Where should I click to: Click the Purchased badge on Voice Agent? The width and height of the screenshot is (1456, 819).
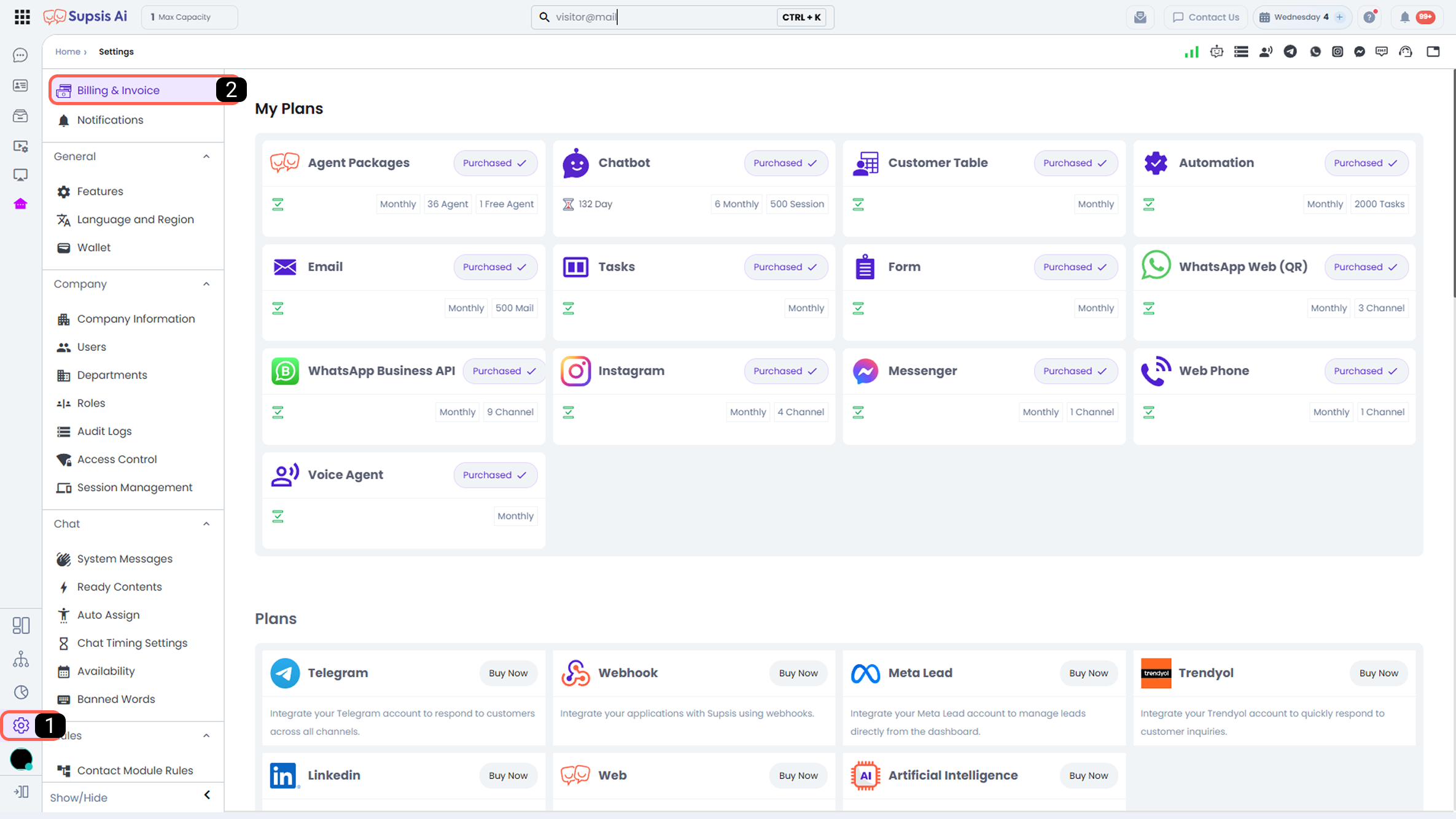(x=495, y=476)
